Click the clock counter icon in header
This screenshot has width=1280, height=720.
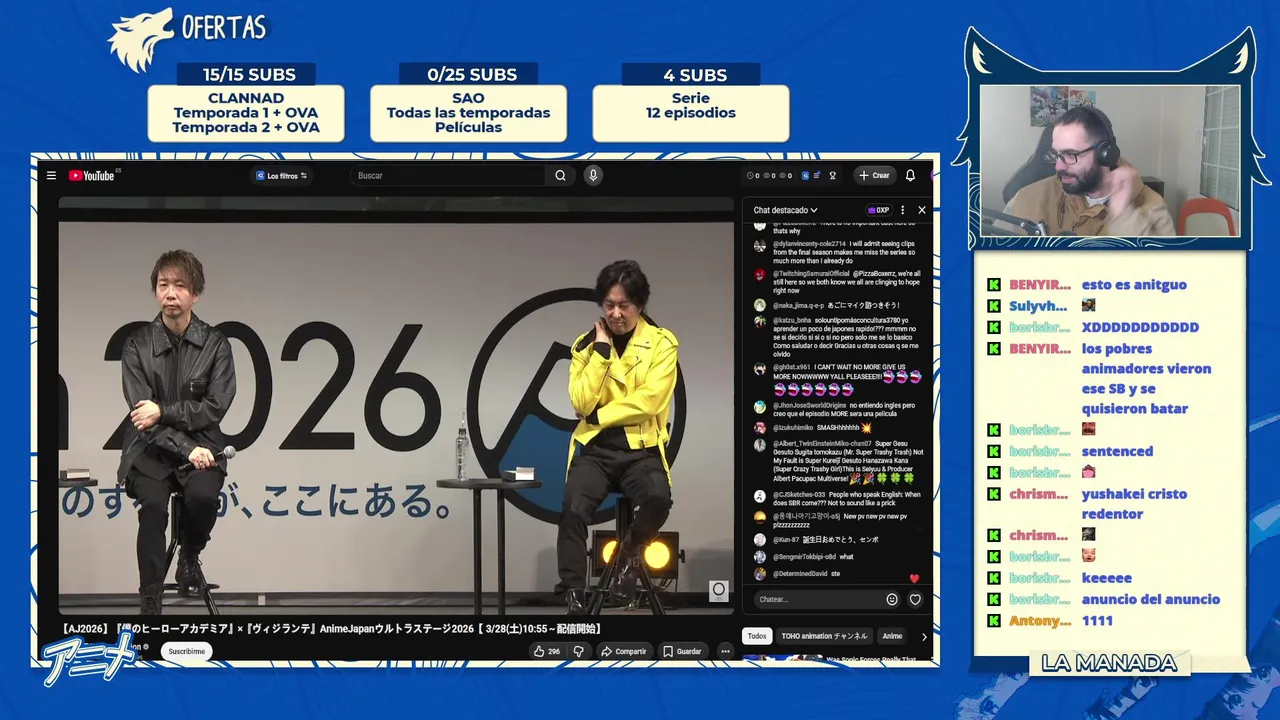(x=751, y=175)
